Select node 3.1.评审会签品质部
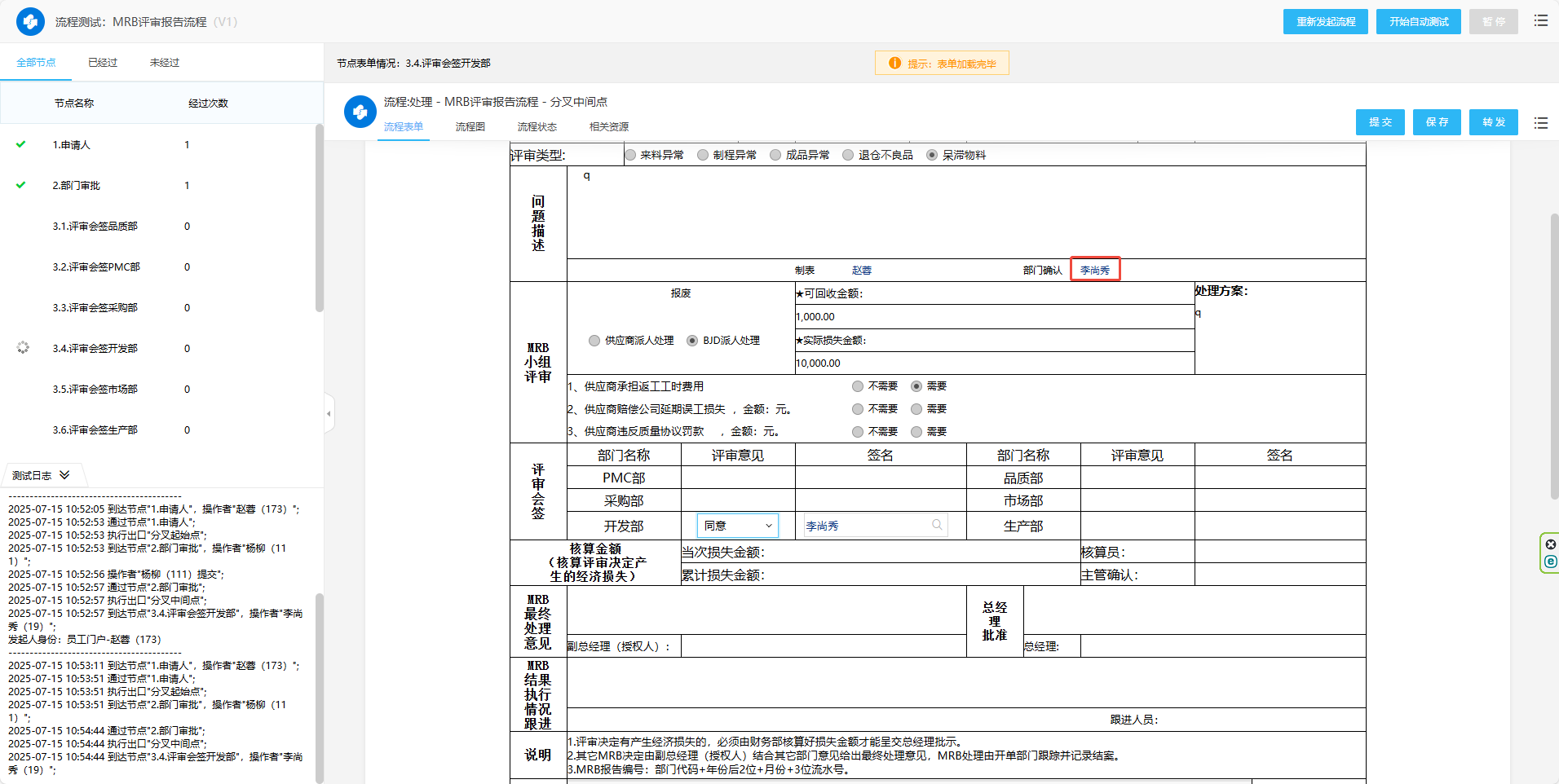Image resolution: width=1559 pixels, height=784 pixels. [x=95, y=226]
